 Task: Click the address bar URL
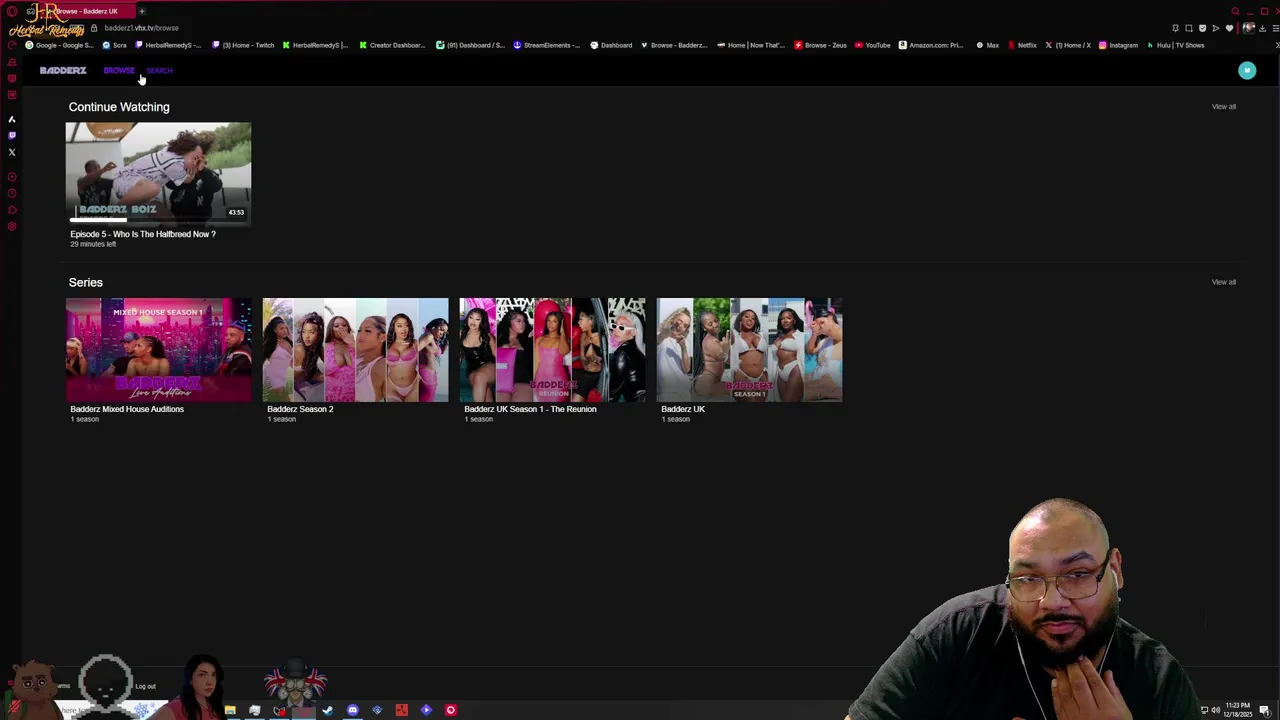(141, 28)
